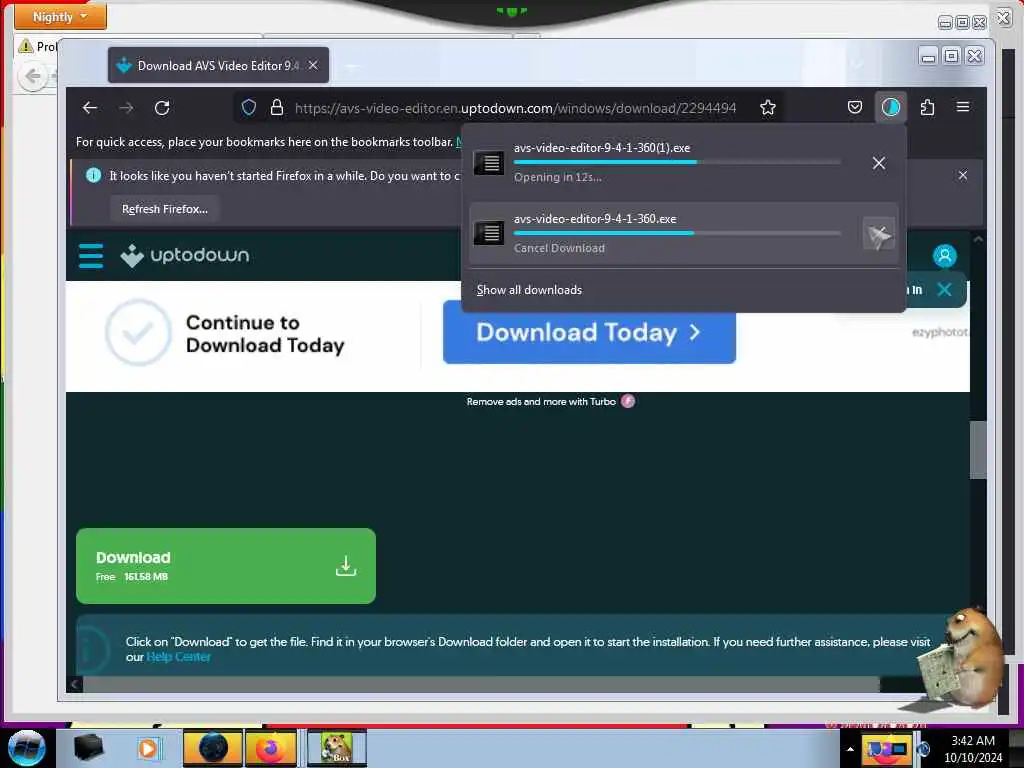Click back arrow in the Nightly window
Screen dimensions: 1024x768
click(33, 76)
